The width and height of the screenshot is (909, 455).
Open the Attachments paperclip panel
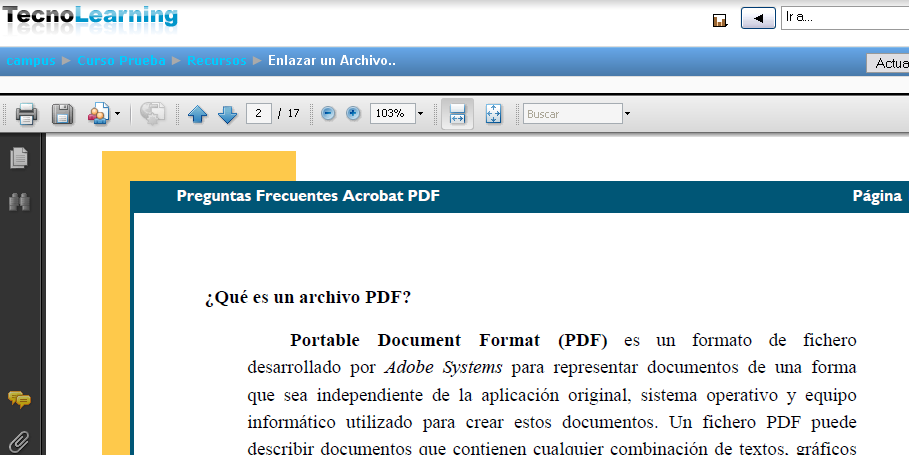click(18, 440)
